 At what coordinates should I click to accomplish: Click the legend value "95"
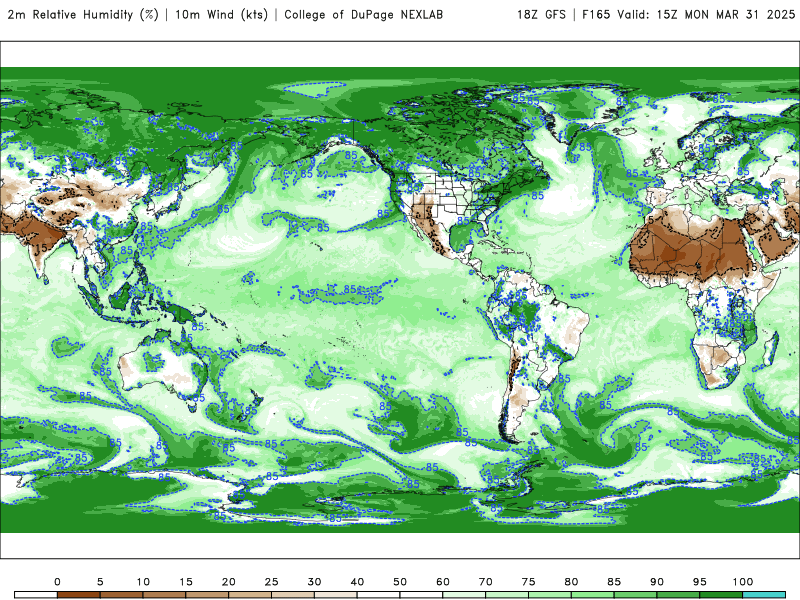point(700,582)
